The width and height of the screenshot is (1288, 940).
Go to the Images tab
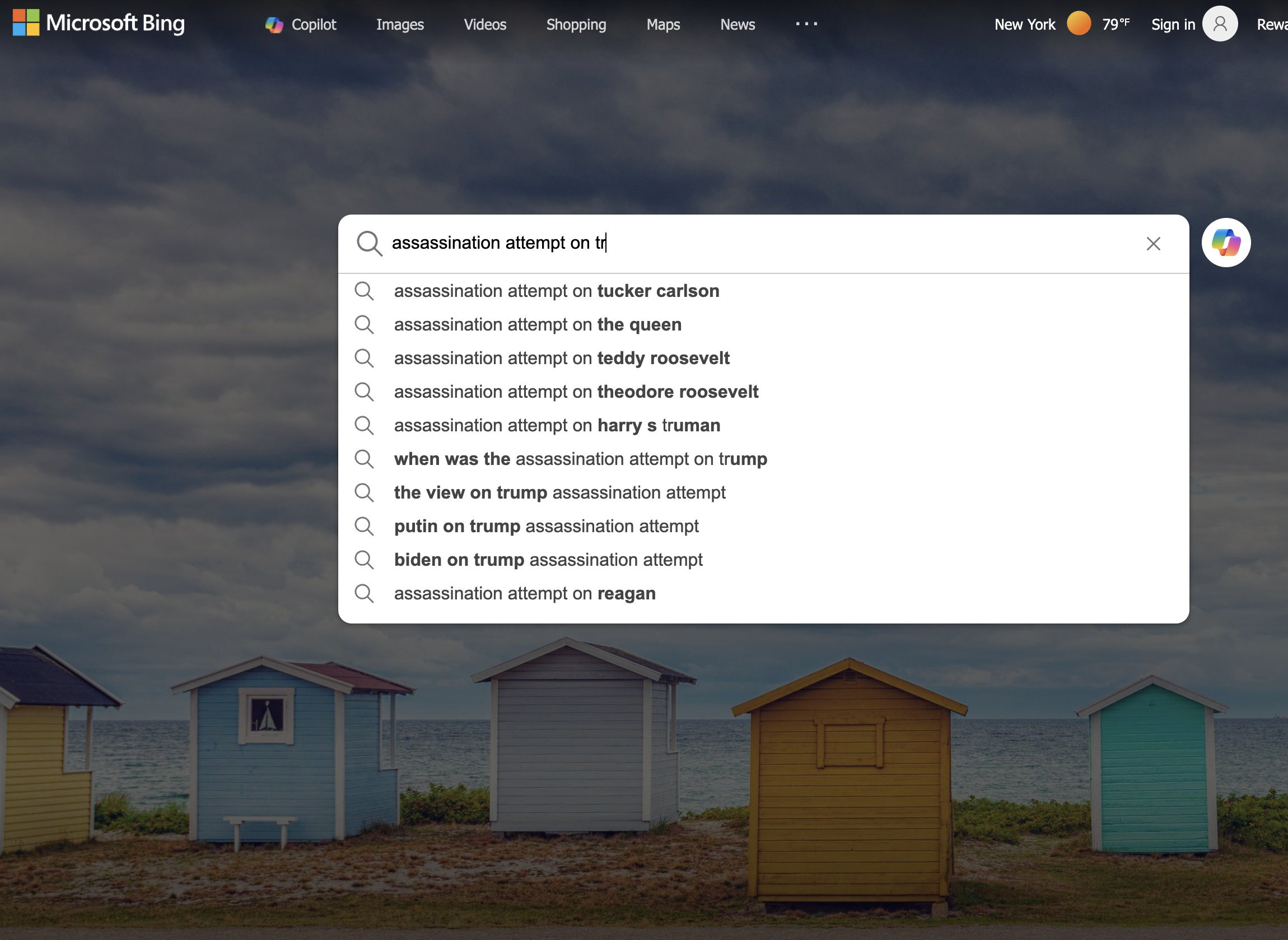[x=400, y=25]
